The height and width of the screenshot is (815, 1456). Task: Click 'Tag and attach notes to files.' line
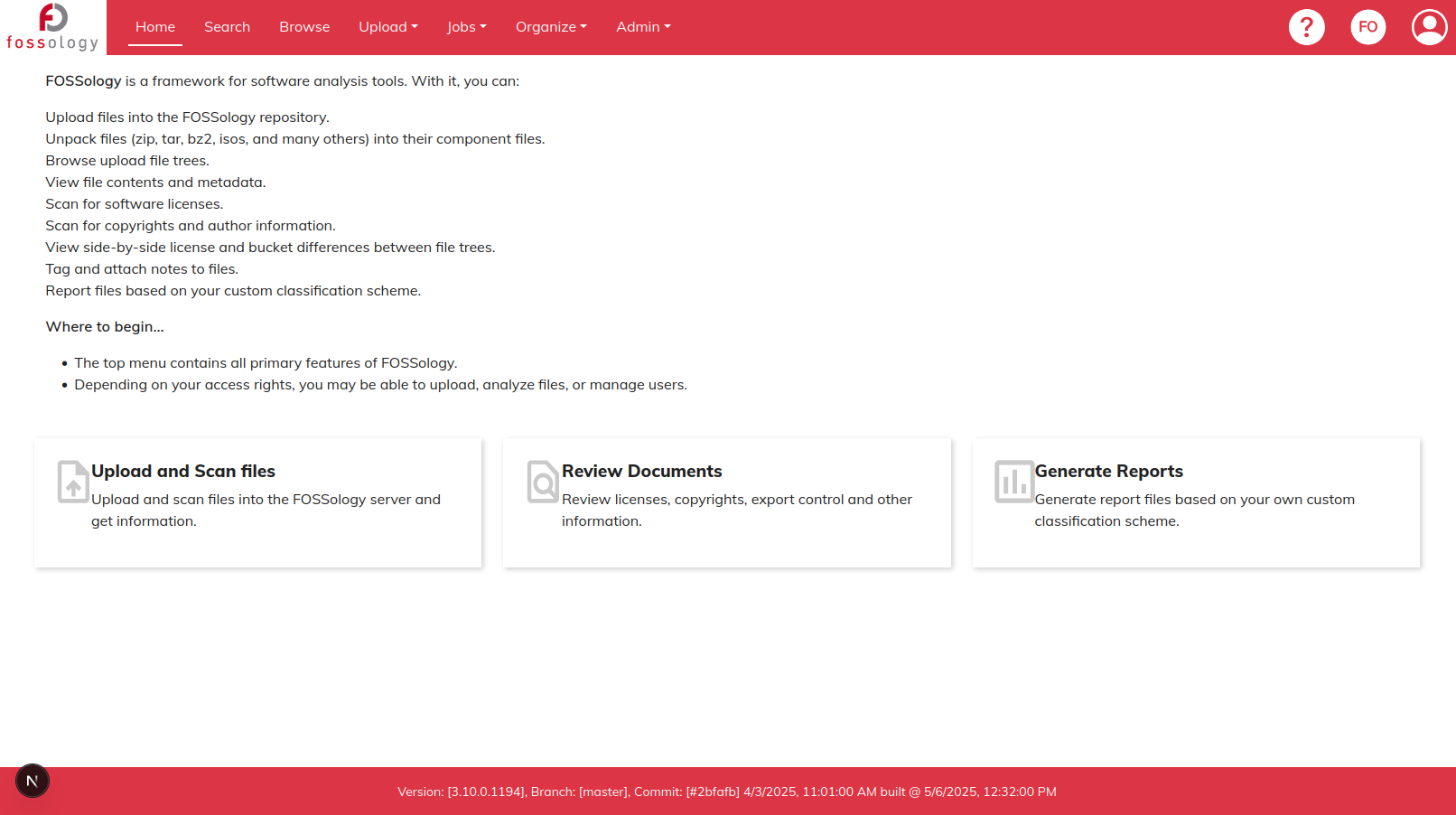coord(142,269)
